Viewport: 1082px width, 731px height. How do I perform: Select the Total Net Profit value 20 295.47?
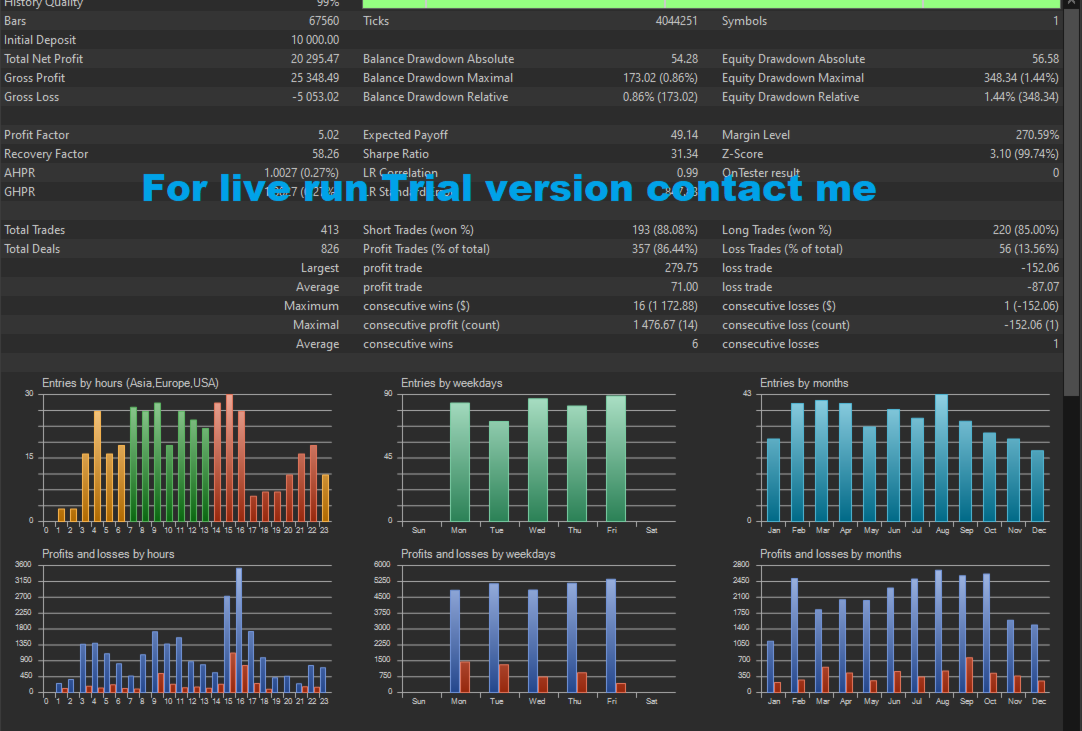point(315,59)
